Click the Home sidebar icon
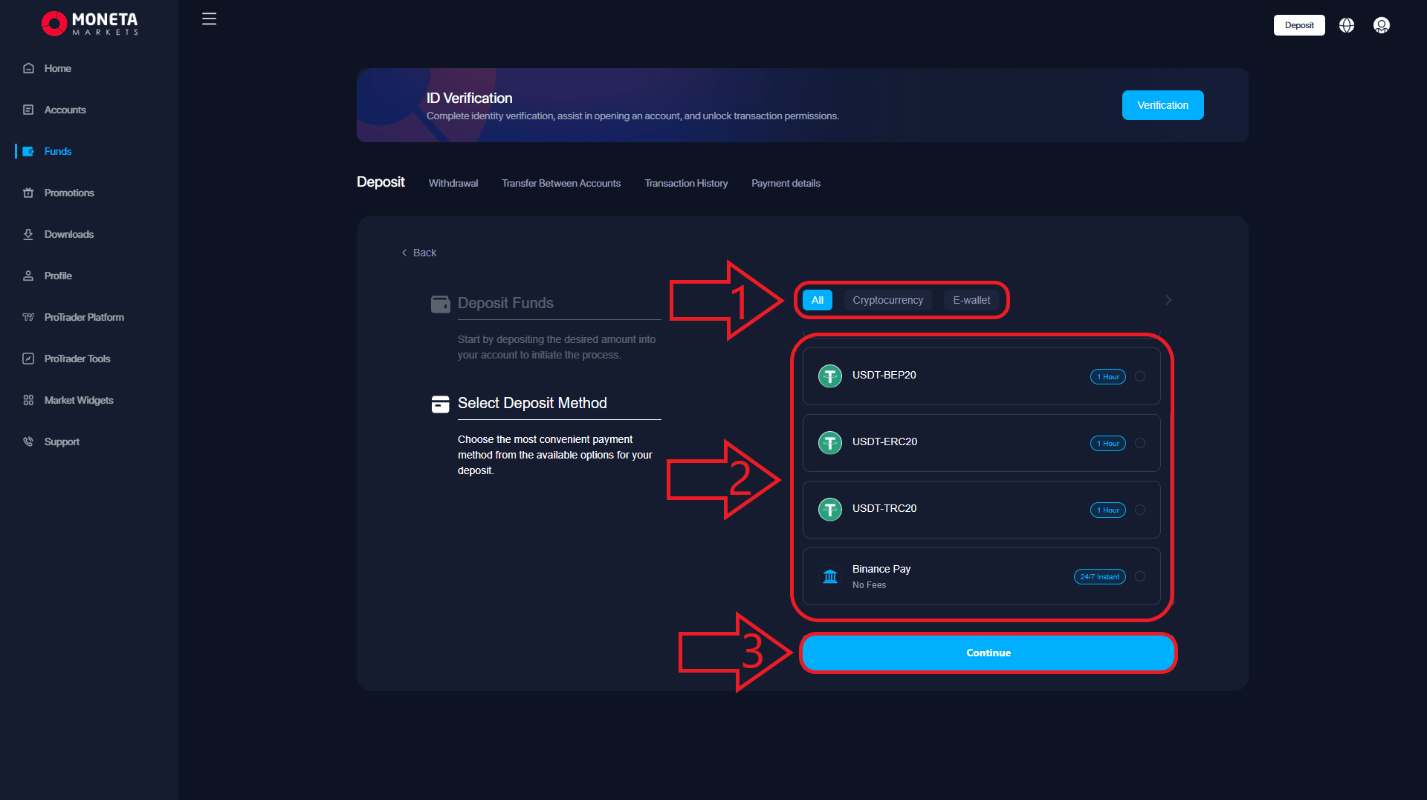 (x=28, y=68)
